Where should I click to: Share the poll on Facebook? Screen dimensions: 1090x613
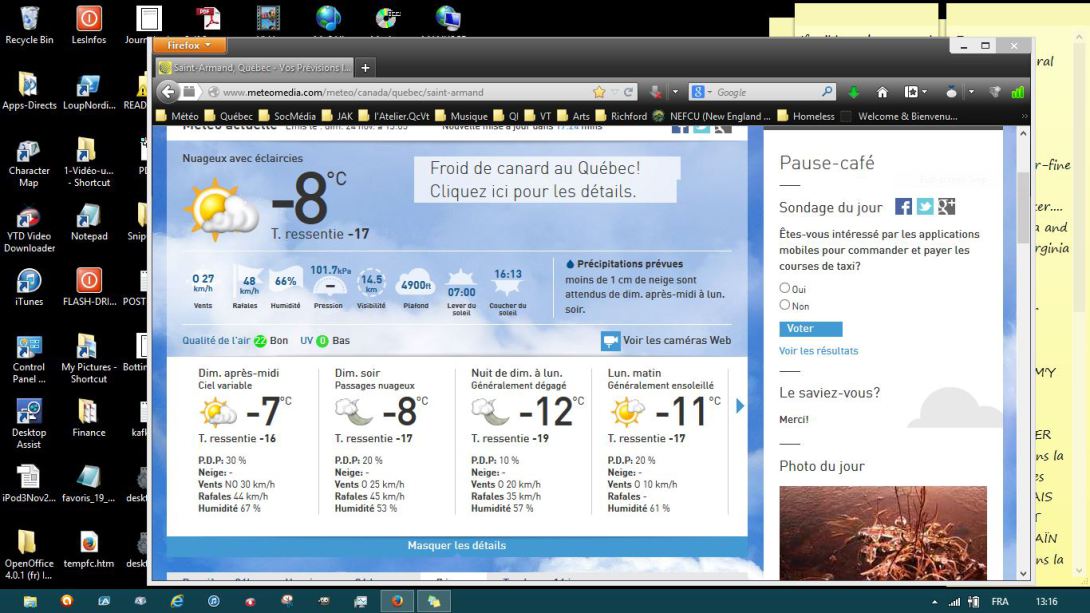tap(903, 206)
